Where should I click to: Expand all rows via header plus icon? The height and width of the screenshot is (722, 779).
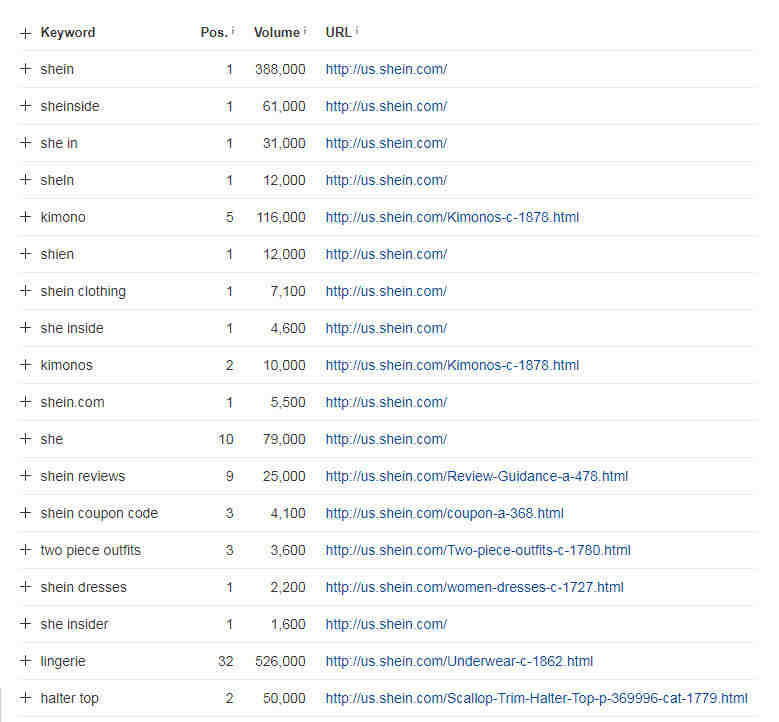25,33
